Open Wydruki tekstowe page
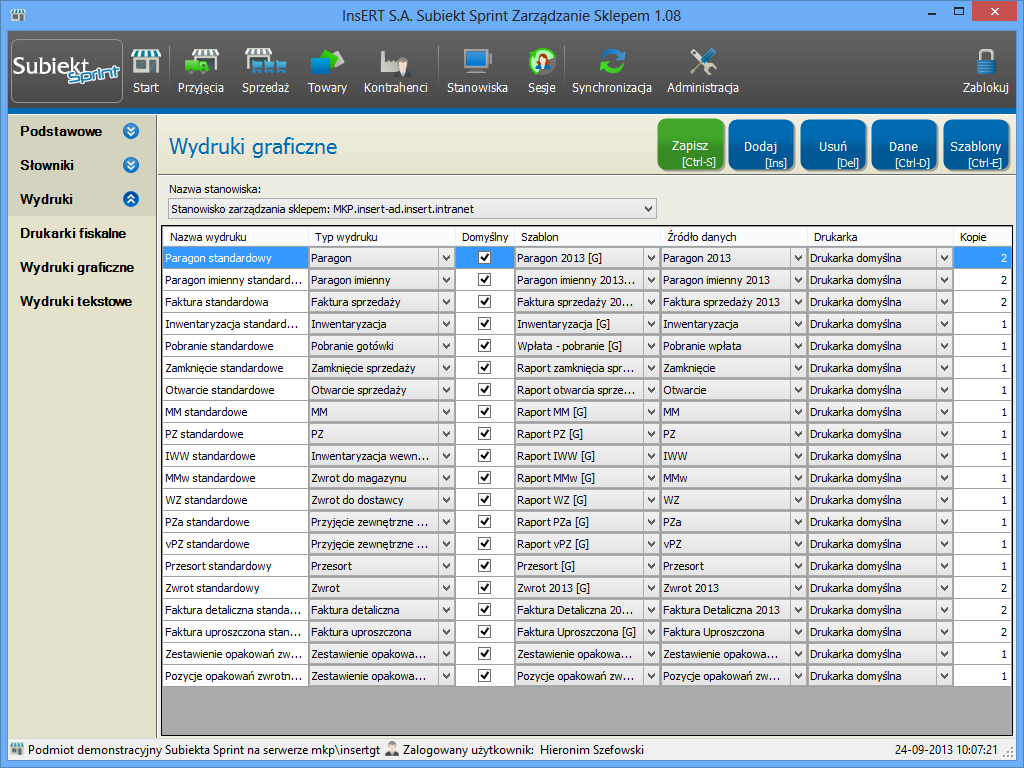Screen dimensions: 1024x768 tap(76, 301)
